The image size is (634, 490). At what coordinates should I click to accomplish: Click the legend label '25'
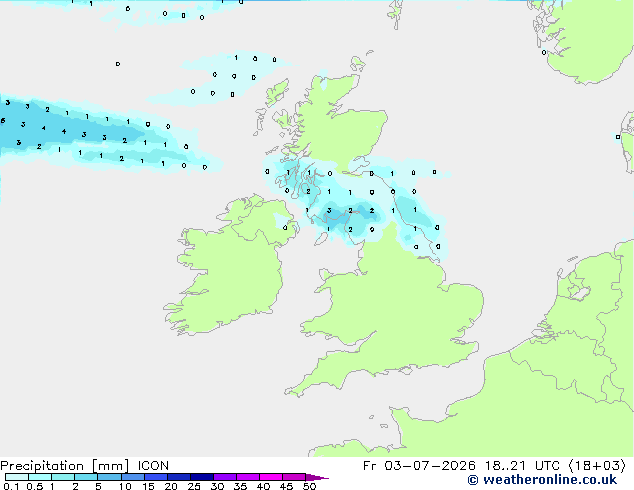pyautogui.click(x=194, y=486)
